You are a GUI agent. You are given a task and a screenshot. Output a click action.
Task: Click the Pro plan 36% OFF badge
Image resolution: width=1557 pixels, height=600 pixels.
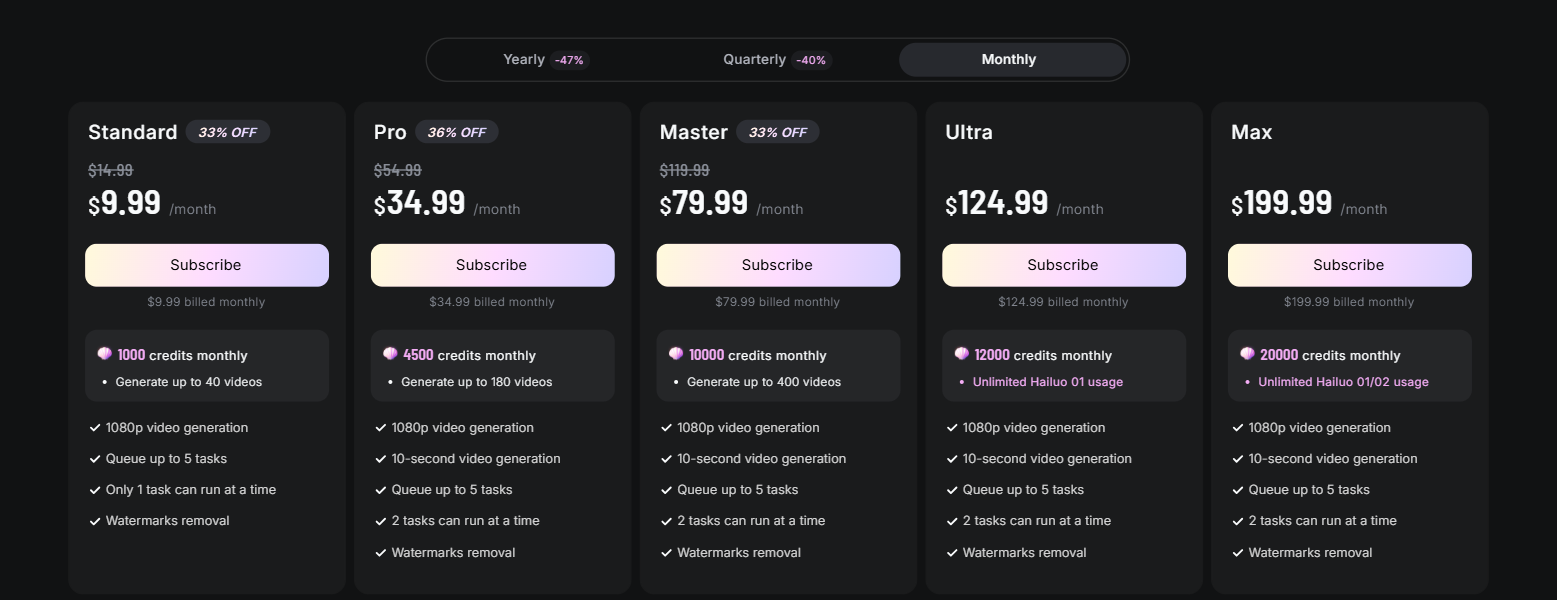(x=457, y=132)
